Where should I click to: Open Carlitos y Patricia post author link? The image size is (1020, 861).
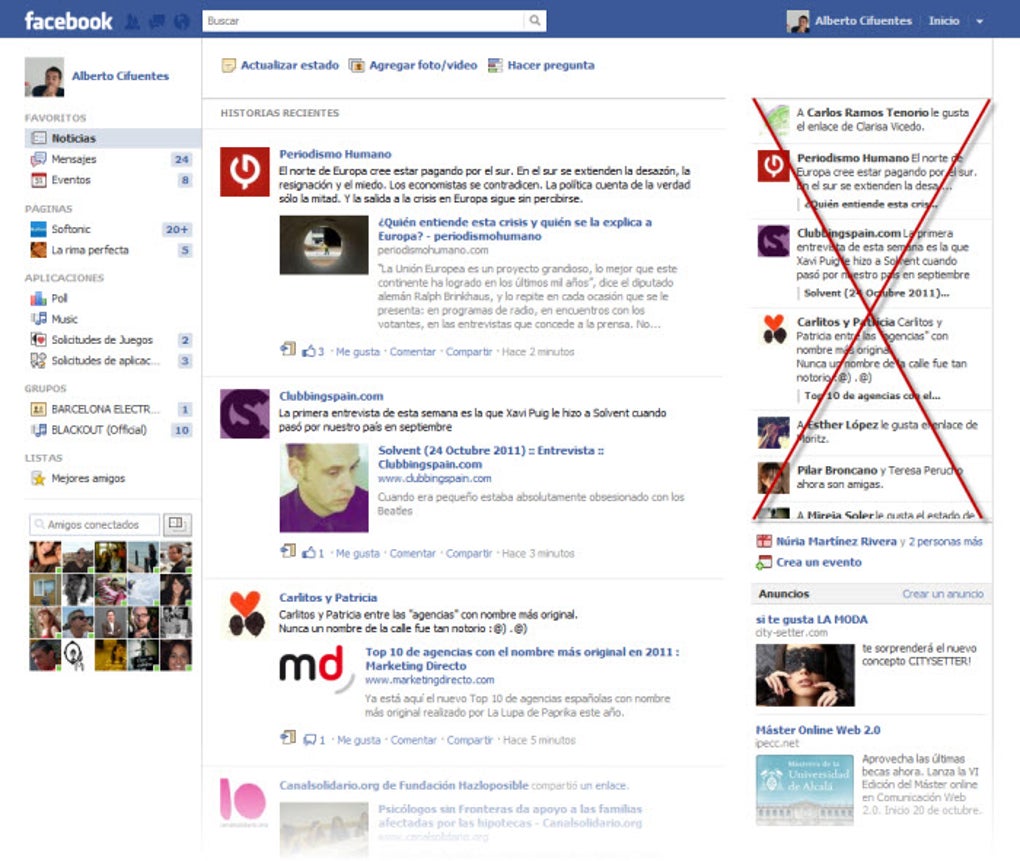[328, 598]
